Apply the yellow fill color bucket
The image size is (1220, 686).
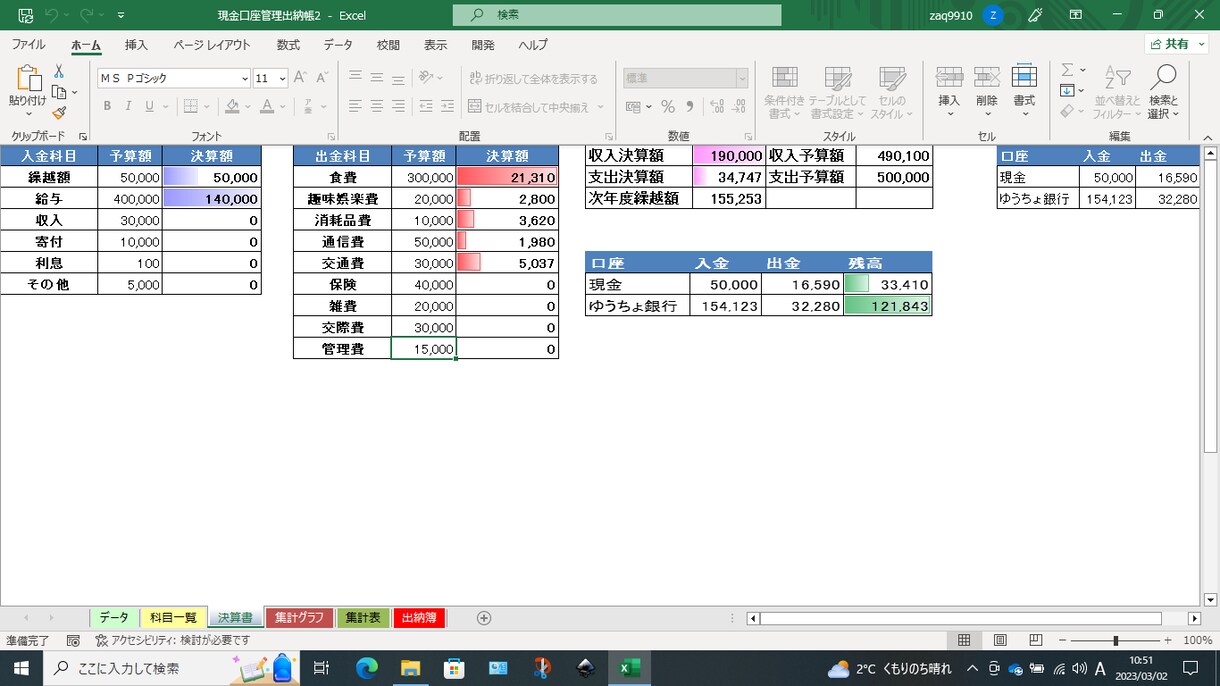(x=232, y=106)
